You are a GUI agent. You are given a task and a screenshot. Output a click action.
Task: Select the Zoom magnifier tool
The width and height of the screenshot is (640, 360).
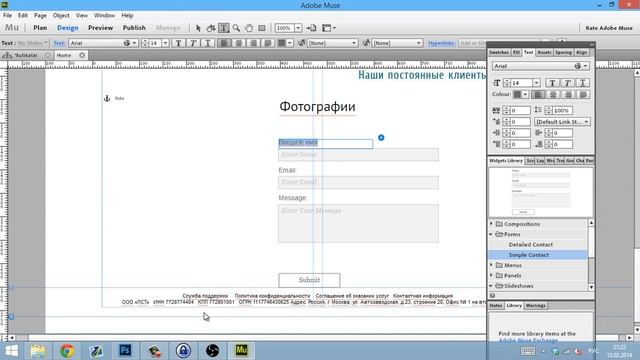tap(236, 28)
